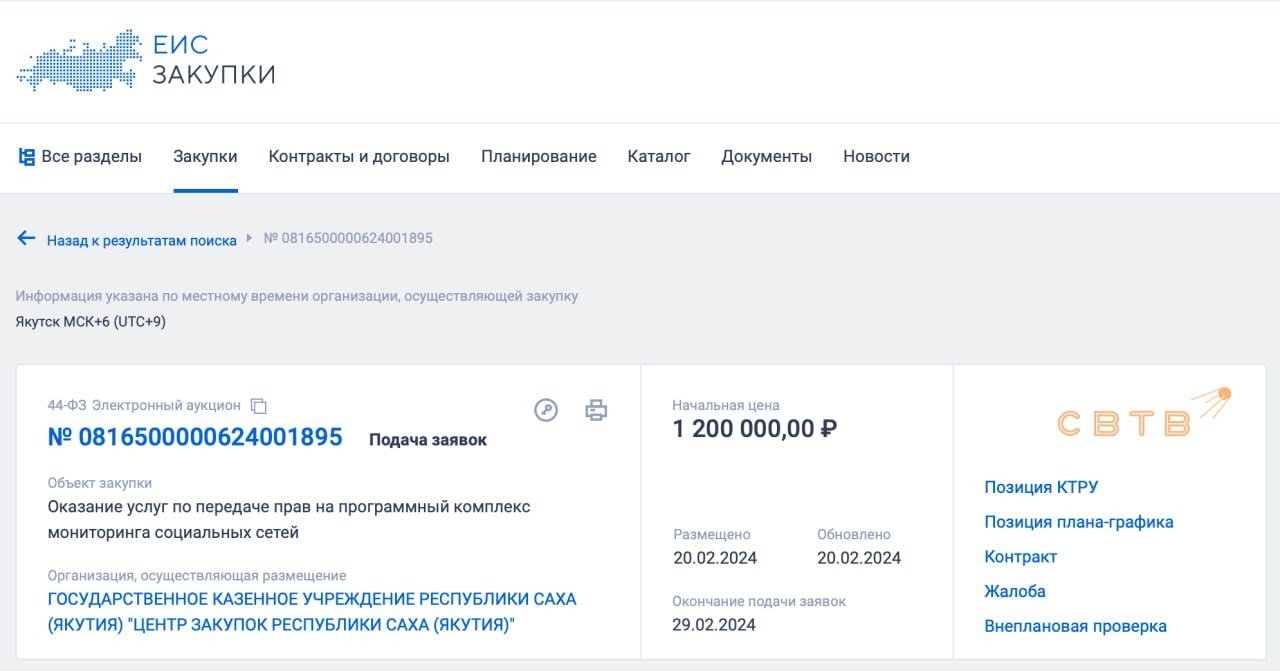The height and width of the screenshot is (671, 1280).
Task: Click the Якутск МСК+6 (UTC+9) text
Action: click(91, 322)
